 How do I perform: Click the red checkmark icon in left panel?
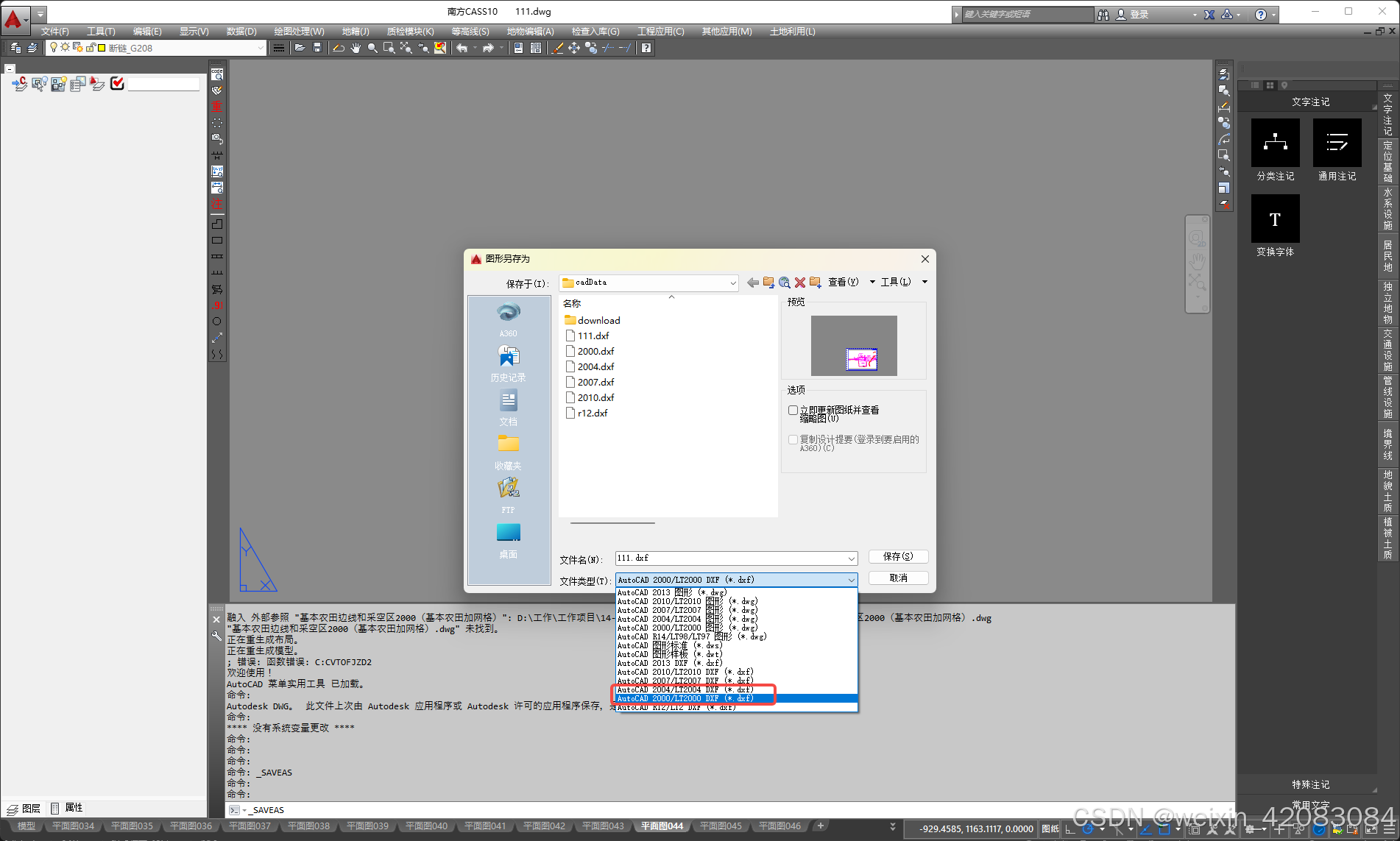pos(117,84)
